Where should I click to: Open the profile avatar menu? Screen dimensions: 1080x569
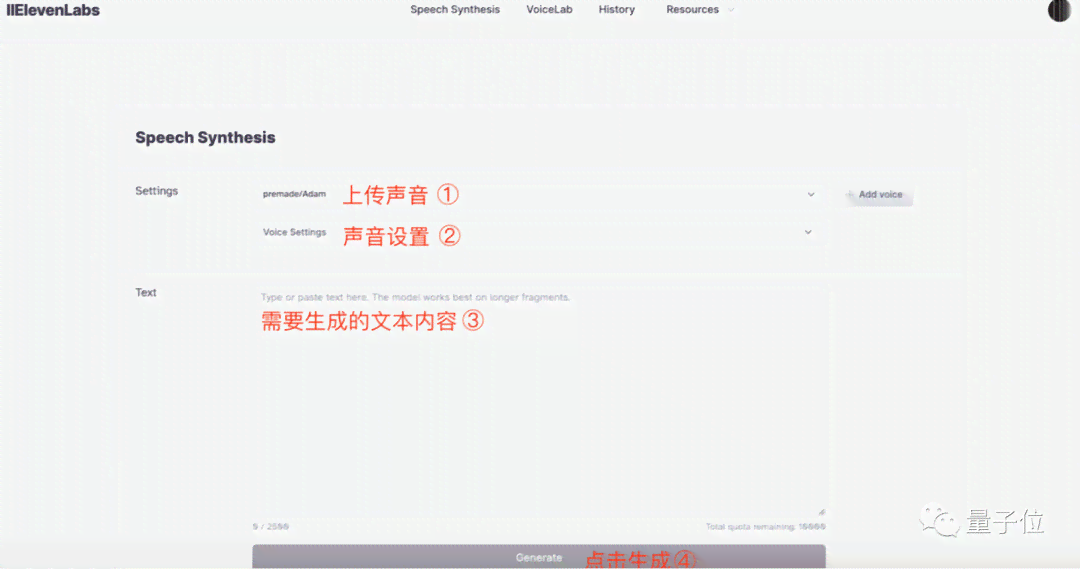1059,10
